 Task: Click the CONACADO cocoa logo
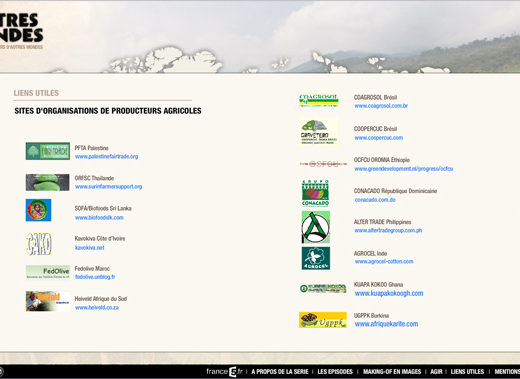315,193
